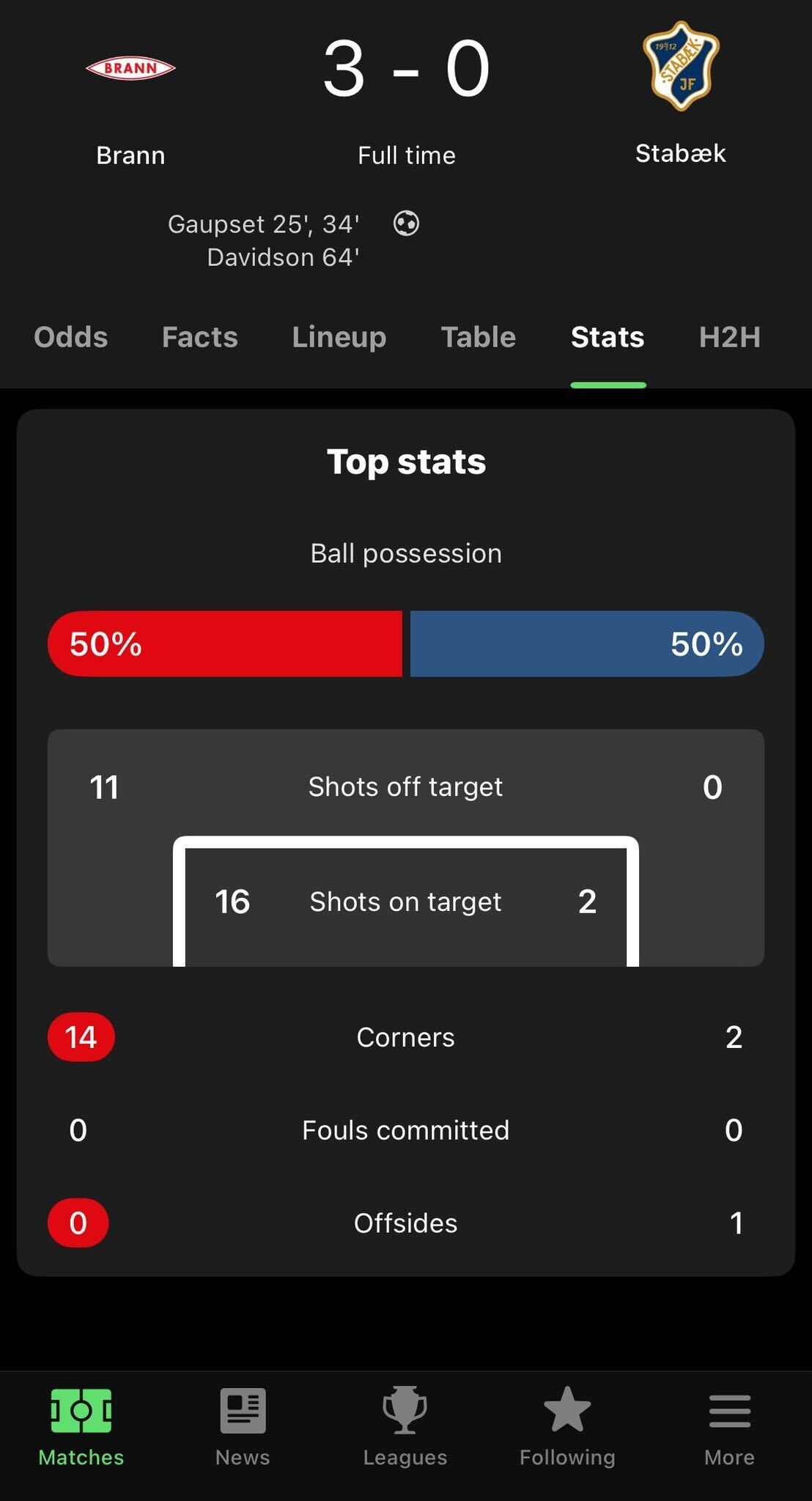Screen dimensions: 812x1501
Task: Open the Following star icon
Action: point(567,1409)
